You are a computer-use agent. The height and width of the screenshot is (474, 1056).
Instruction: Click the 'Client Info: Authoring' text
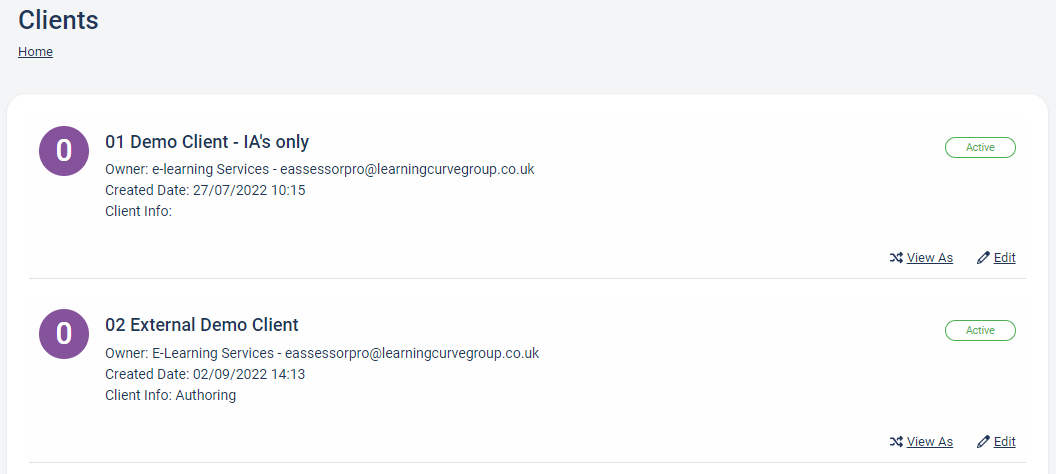coord(170,395)
